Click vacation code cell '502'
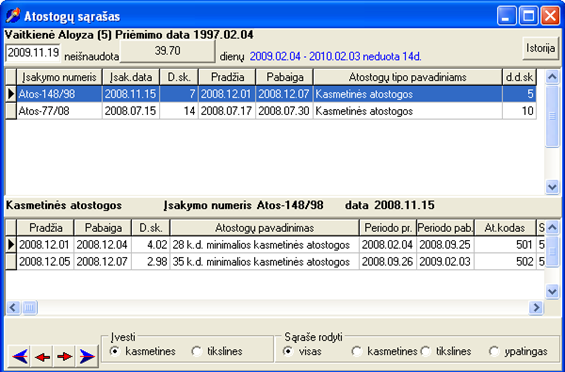This screenshot has width=565, height=372. [x=505, y=261]
